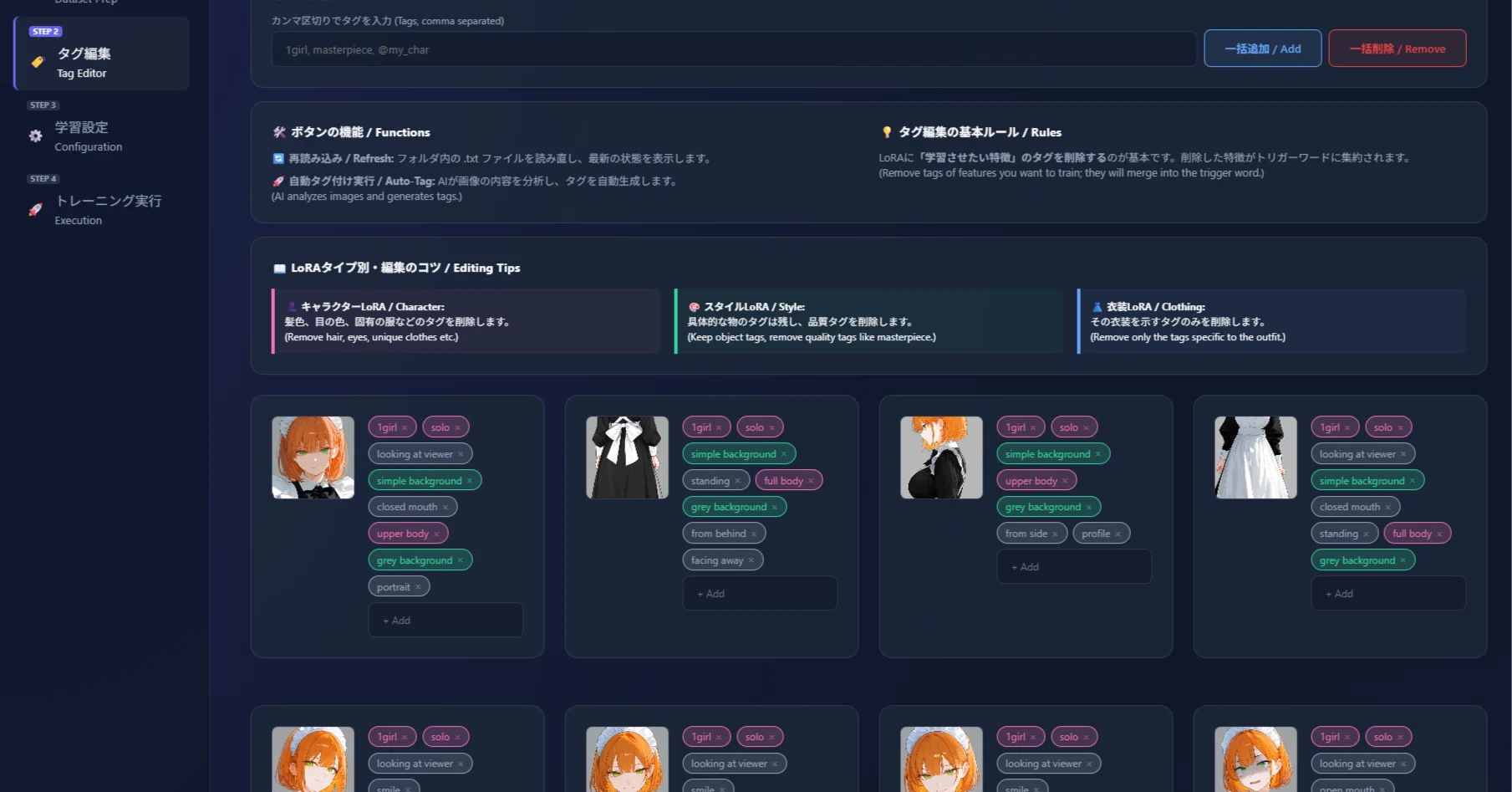This screenshot has height=792, width=1512.
Task: Delete simple background tag in the profile card
Action: [x=1097, y=454]
